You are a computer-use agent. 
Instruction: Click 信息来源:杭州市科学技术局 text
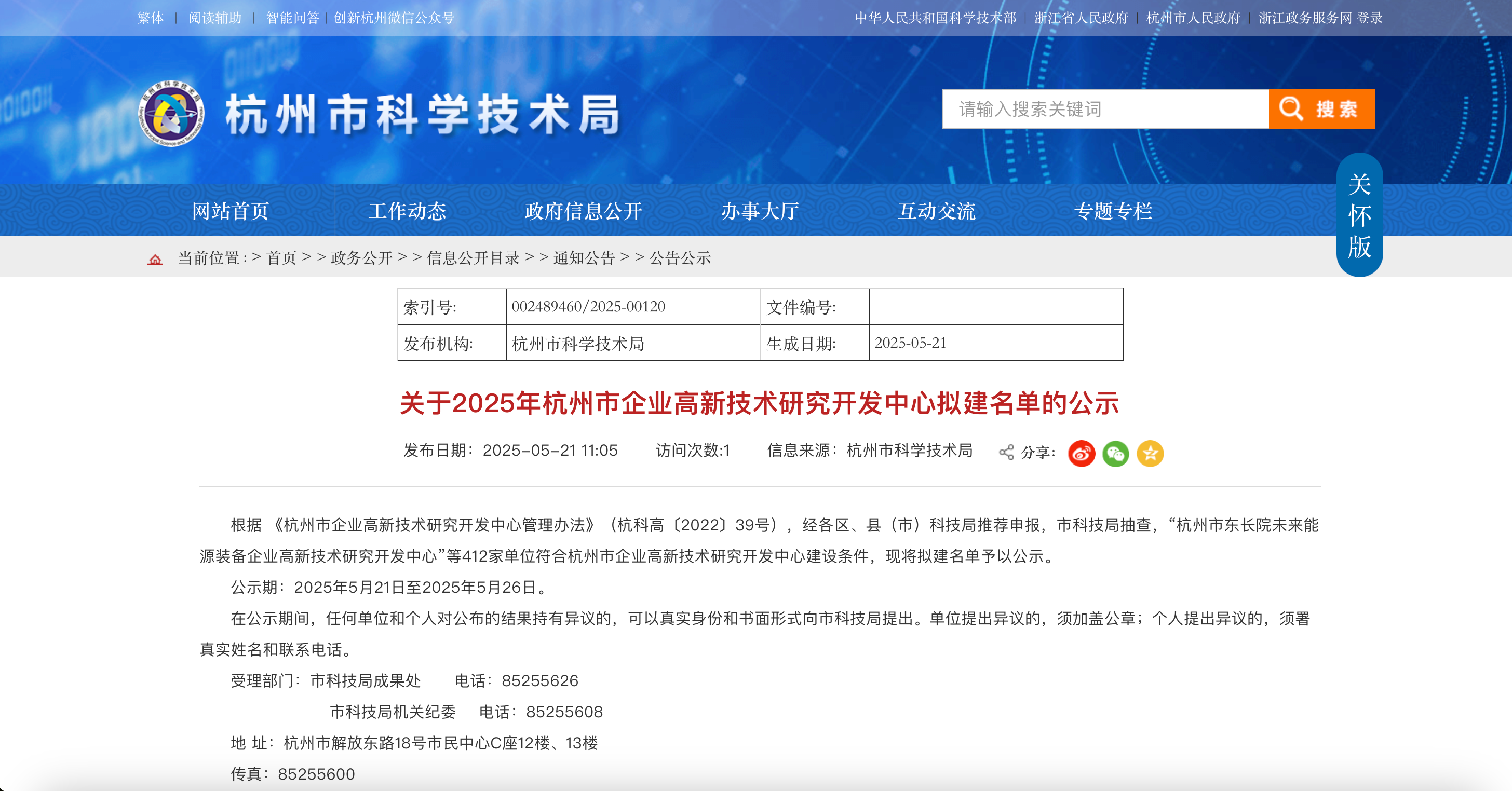coord(870,450)
